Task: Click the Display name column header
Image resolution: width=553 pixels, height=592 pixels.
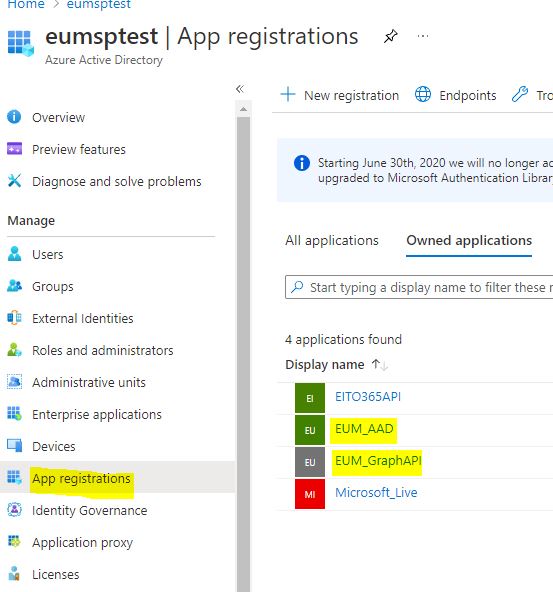Action: click(x=325, y=365)
